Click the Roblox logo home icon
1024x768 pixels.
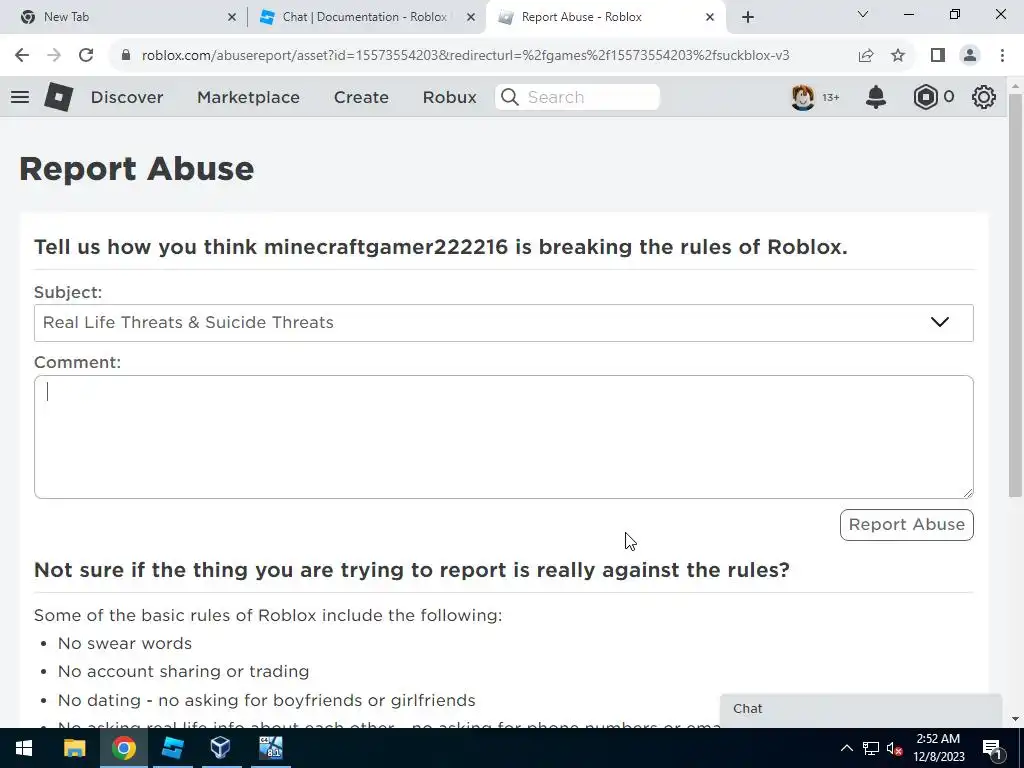tap(58, 97)
